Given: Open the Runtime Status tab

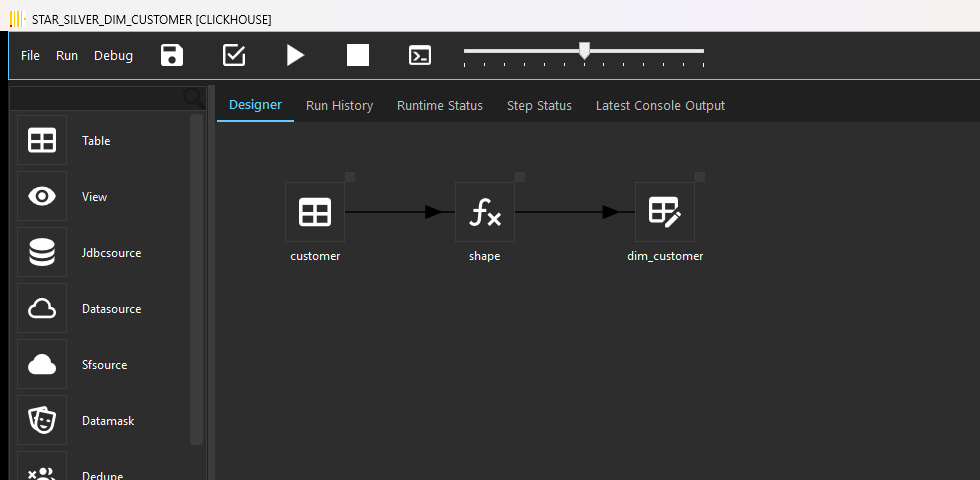Looking at the screenshot, I should coord(440,106).
